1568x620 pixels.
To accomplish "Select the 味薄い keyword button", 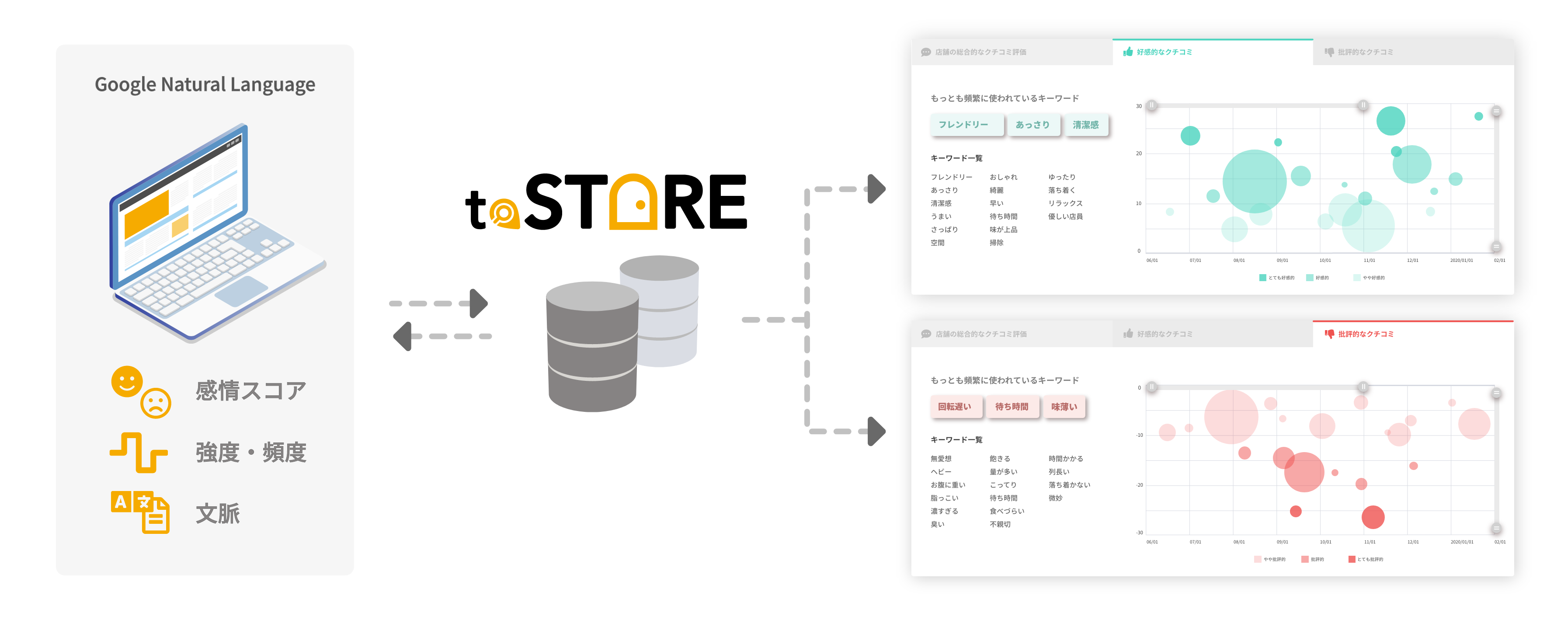I will 1064,407.
